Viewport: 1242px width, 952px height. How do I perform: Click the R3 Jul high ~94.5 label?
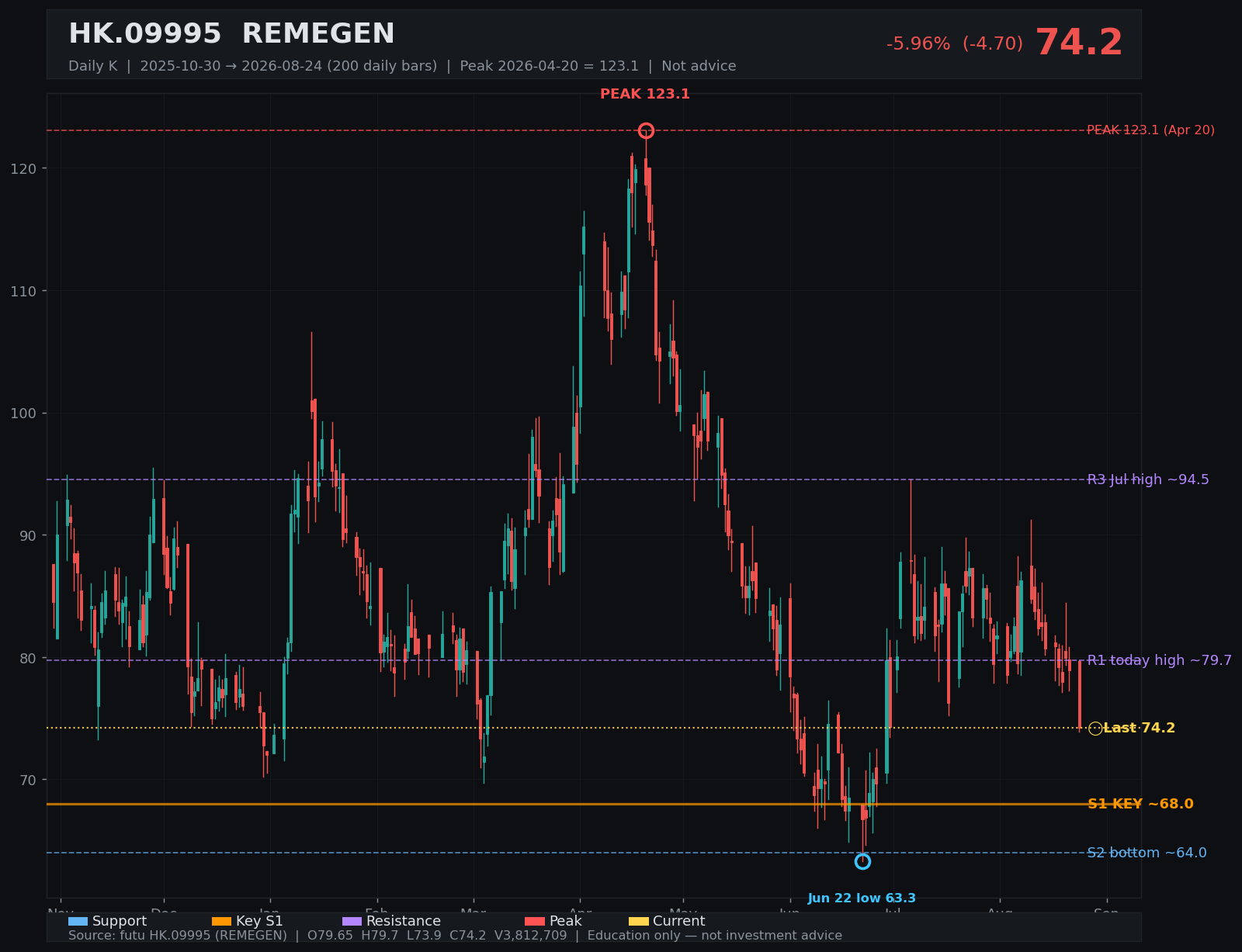tap(1148, 479)
